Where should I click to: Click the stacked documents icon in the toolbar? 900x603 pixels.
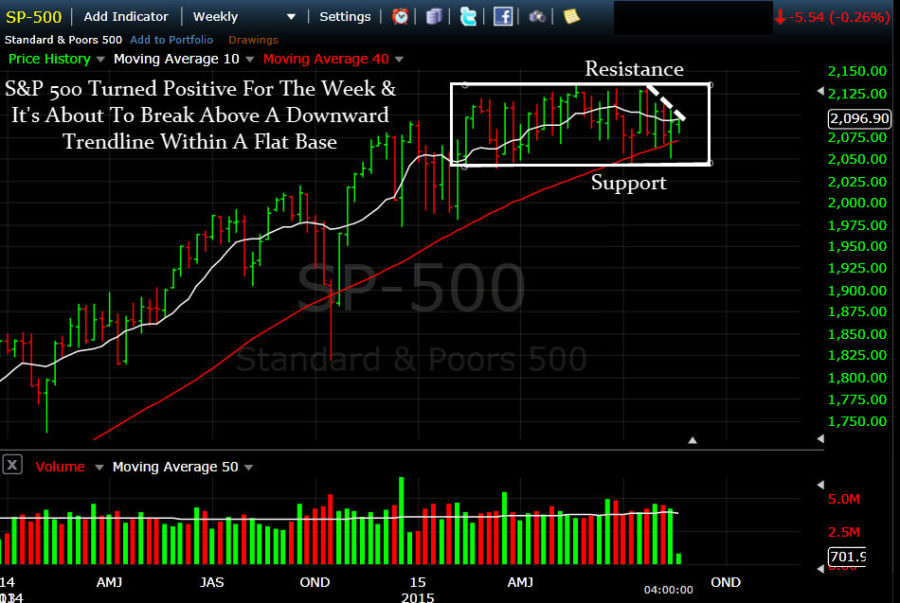coord(434,17)
